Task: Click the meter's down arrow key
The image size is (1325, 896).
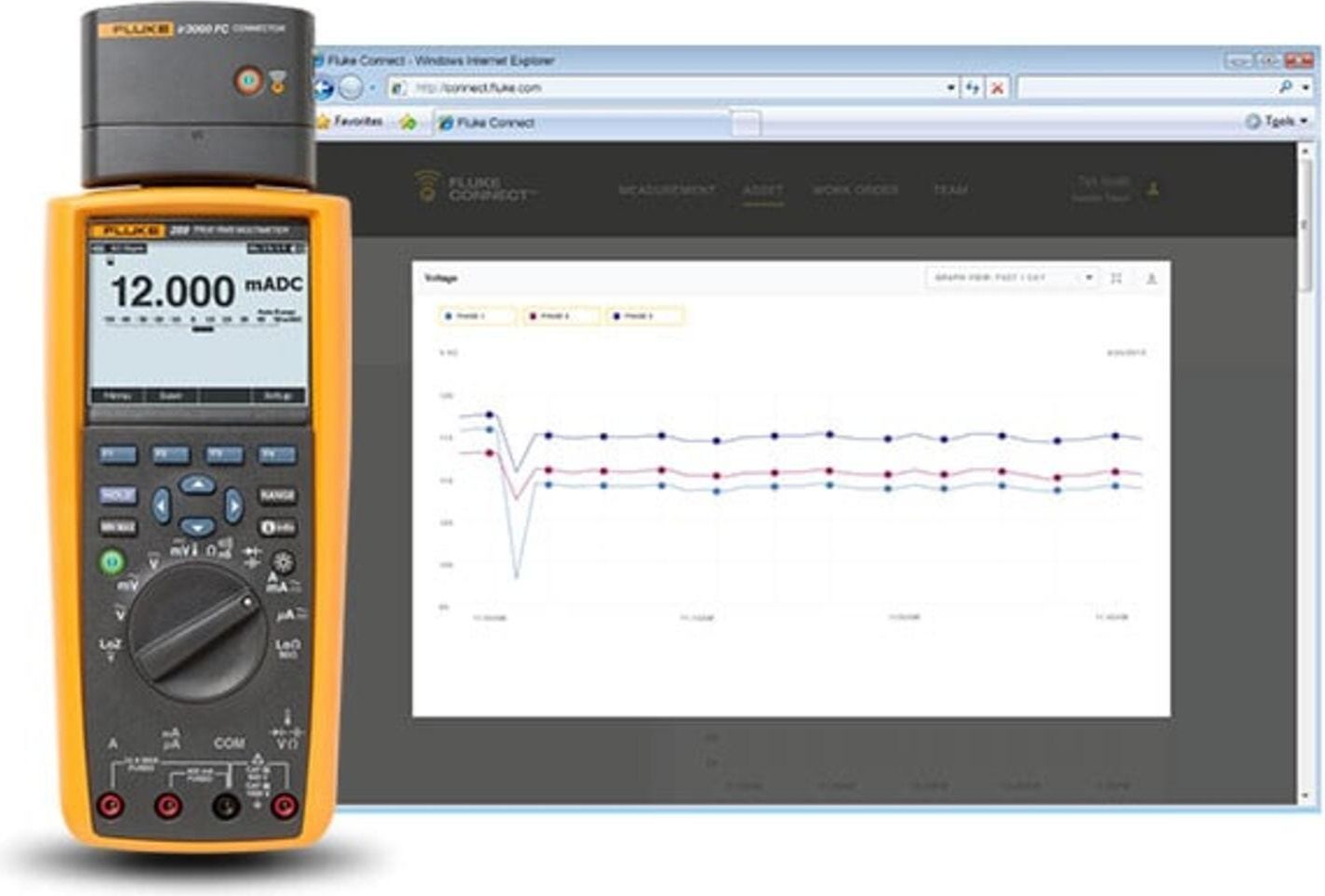Action: click(x=197, y=527)
